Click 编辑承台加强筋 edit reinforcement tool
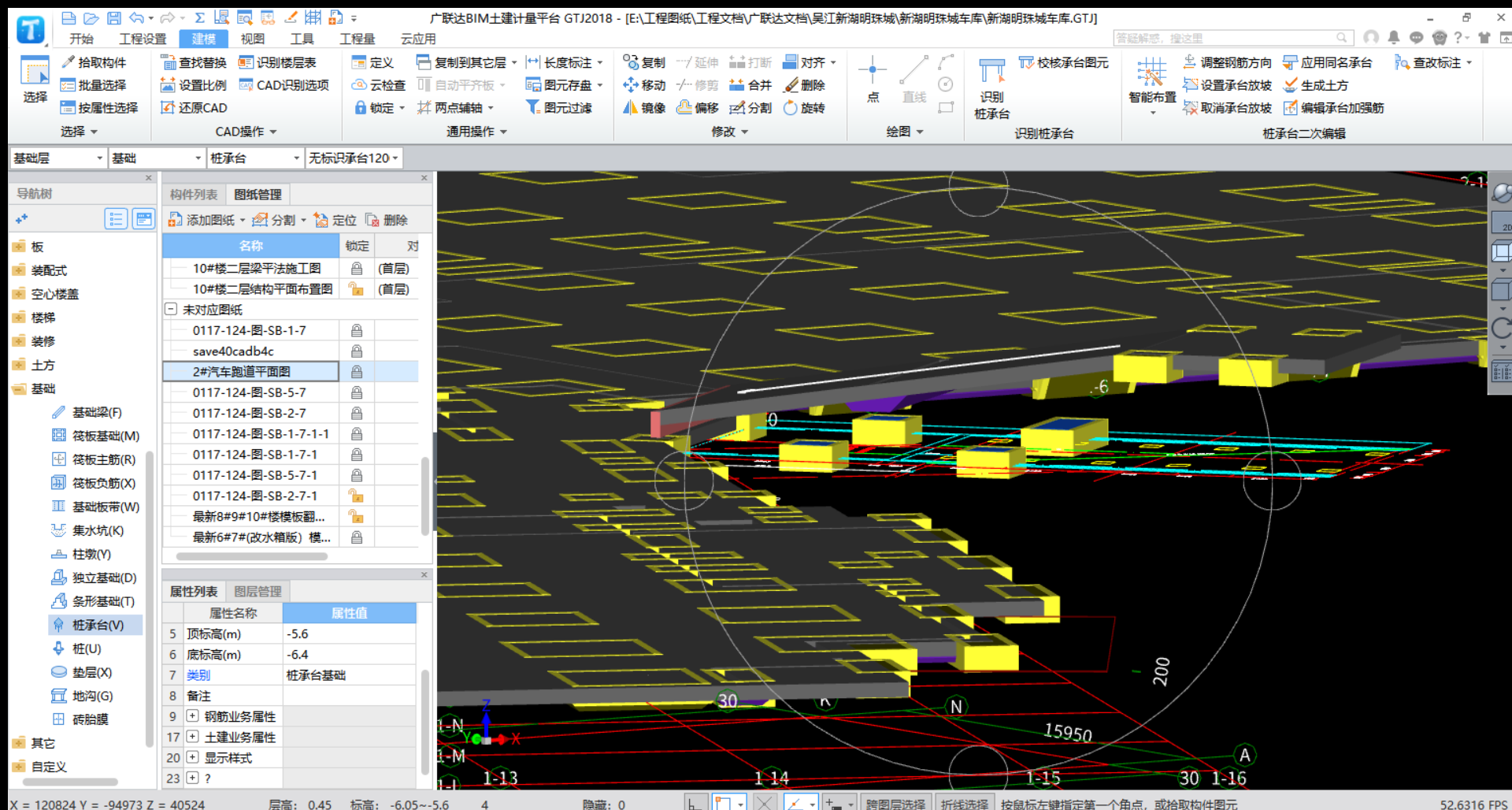 click(1333, 108)
